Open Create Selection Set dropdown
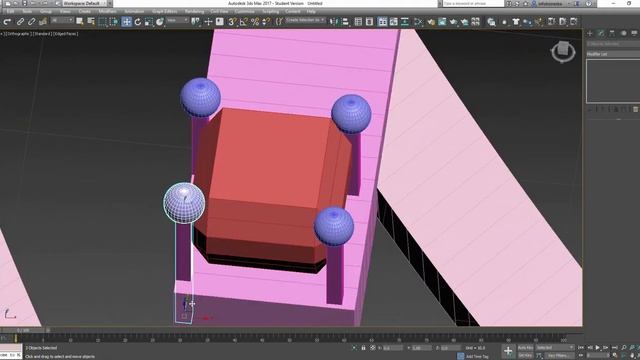Screen dimensions: 640x360 pos(305,20)
